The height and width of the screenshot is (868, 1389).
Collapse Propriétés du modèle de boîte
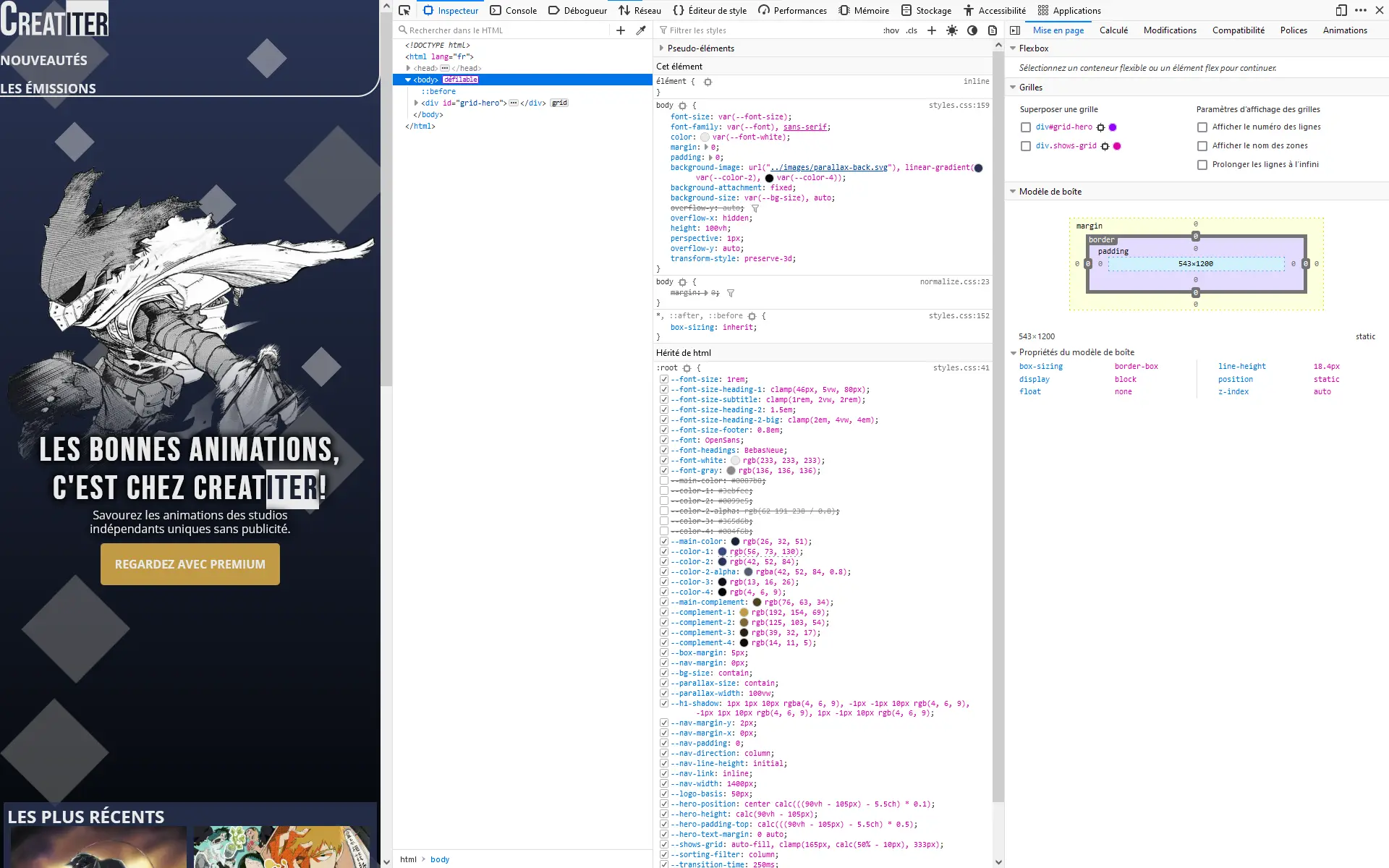[1014, 353]
